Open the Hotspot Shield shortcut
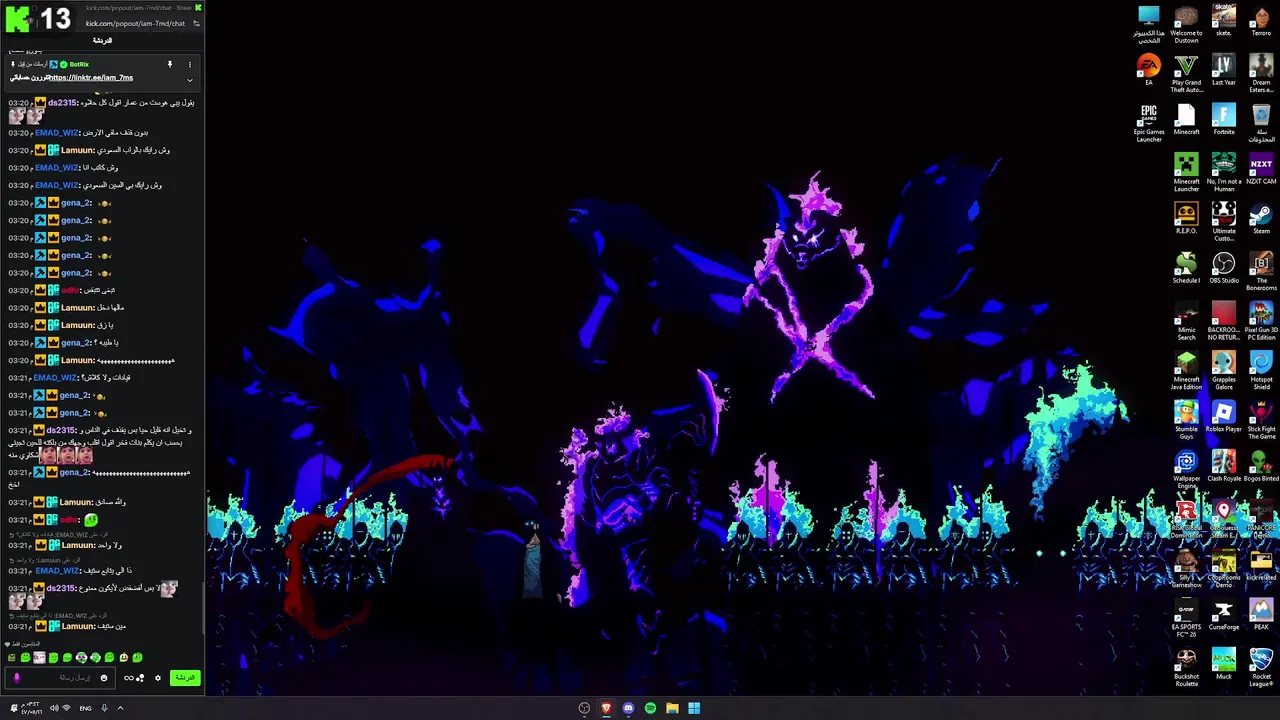 pos(1261,370)
